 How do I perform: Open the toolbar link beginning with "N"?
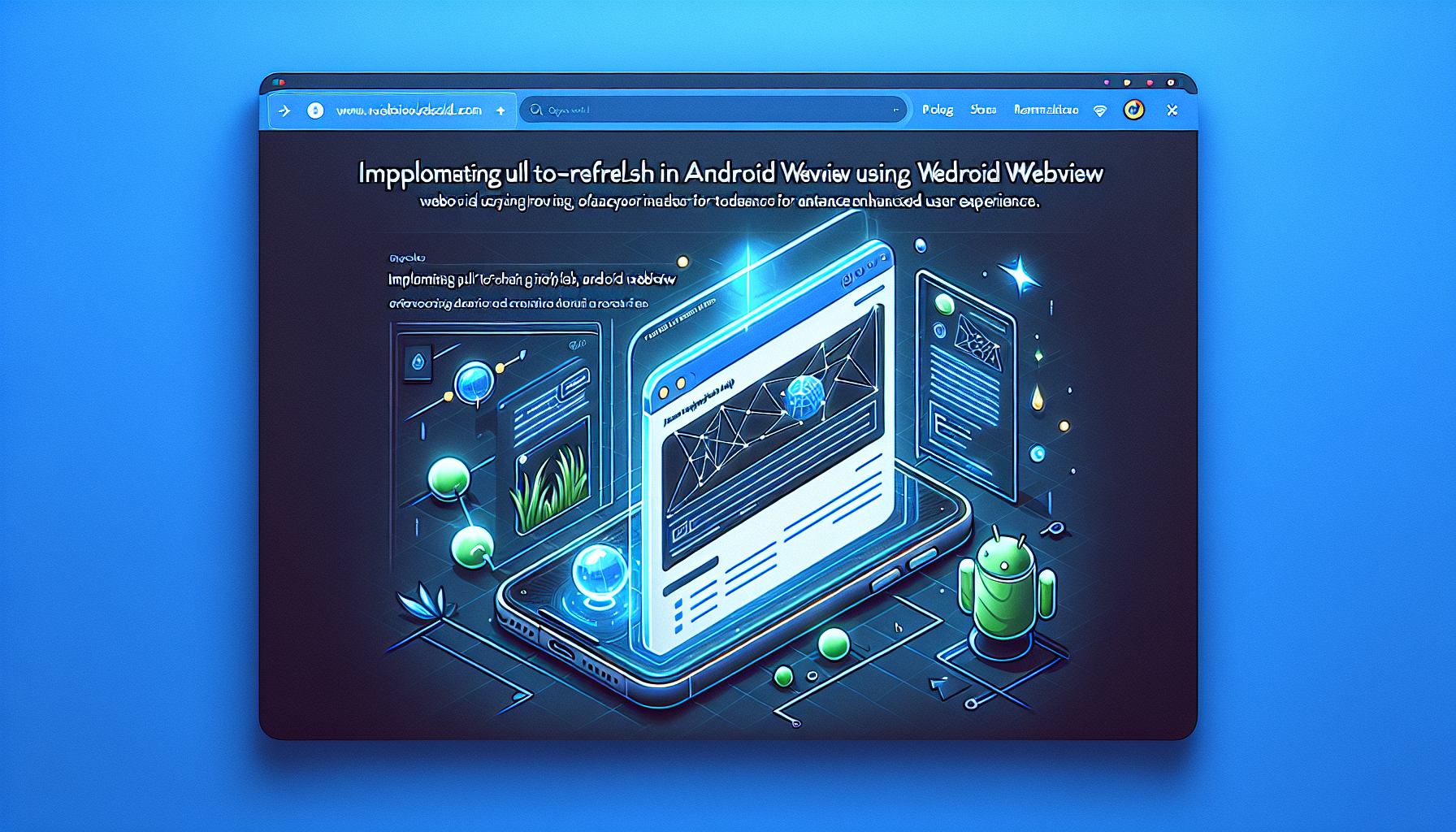click(1046, 110)
